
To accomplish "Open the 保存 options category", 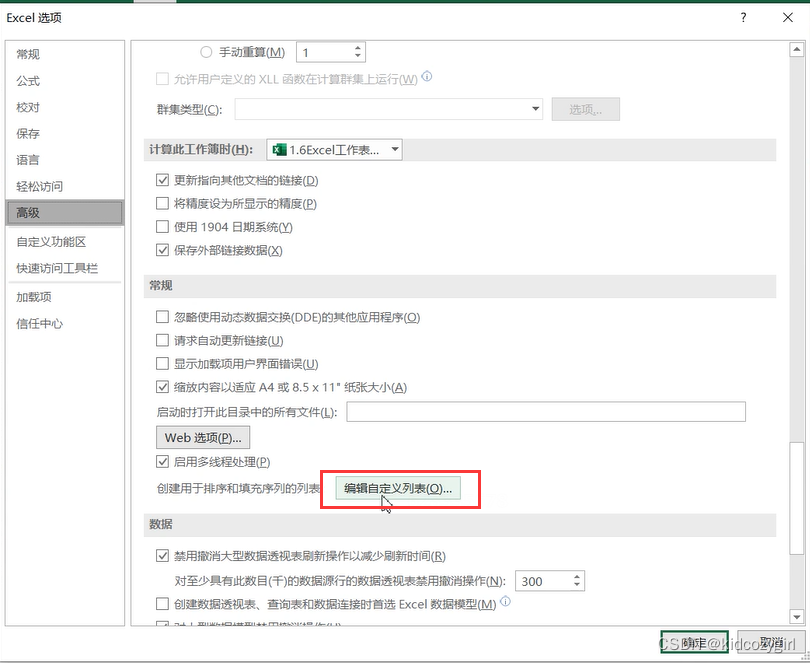I will tap(65, 133).
